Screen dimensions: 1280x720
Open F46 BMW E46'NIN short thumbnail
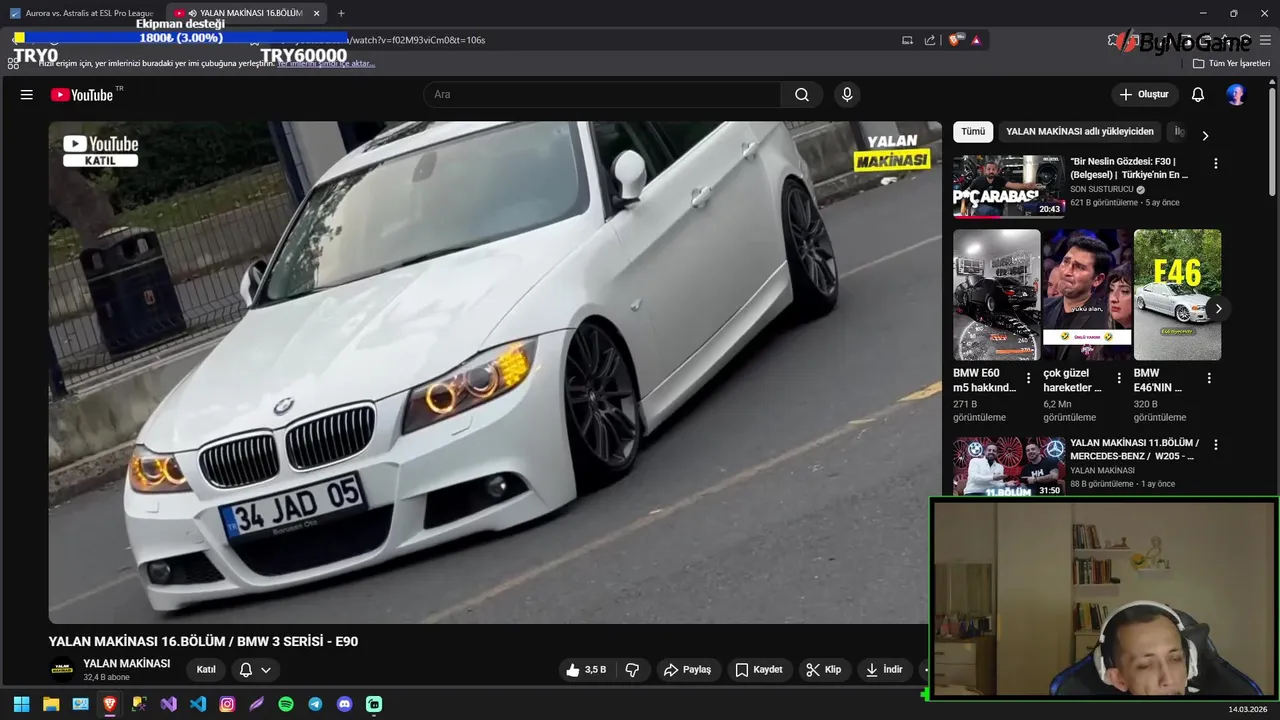coord(1177,295)
